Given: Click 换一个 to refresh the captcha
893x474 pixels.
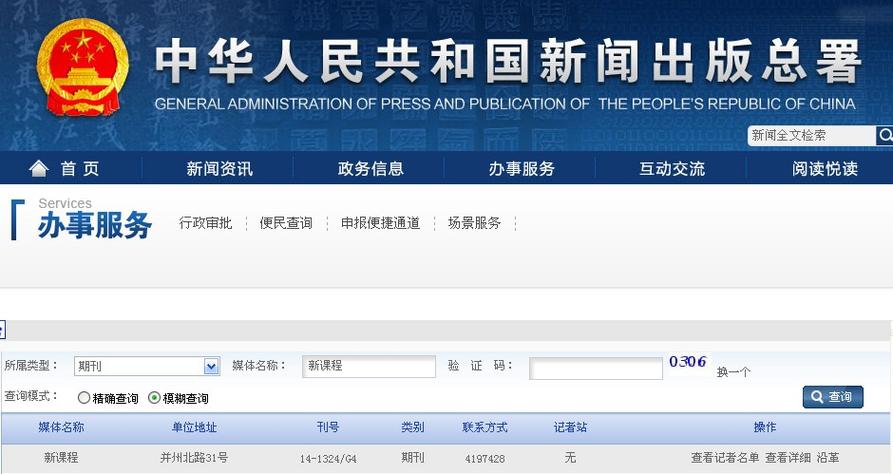Looking at the screenshot, I should coord(734,372).
